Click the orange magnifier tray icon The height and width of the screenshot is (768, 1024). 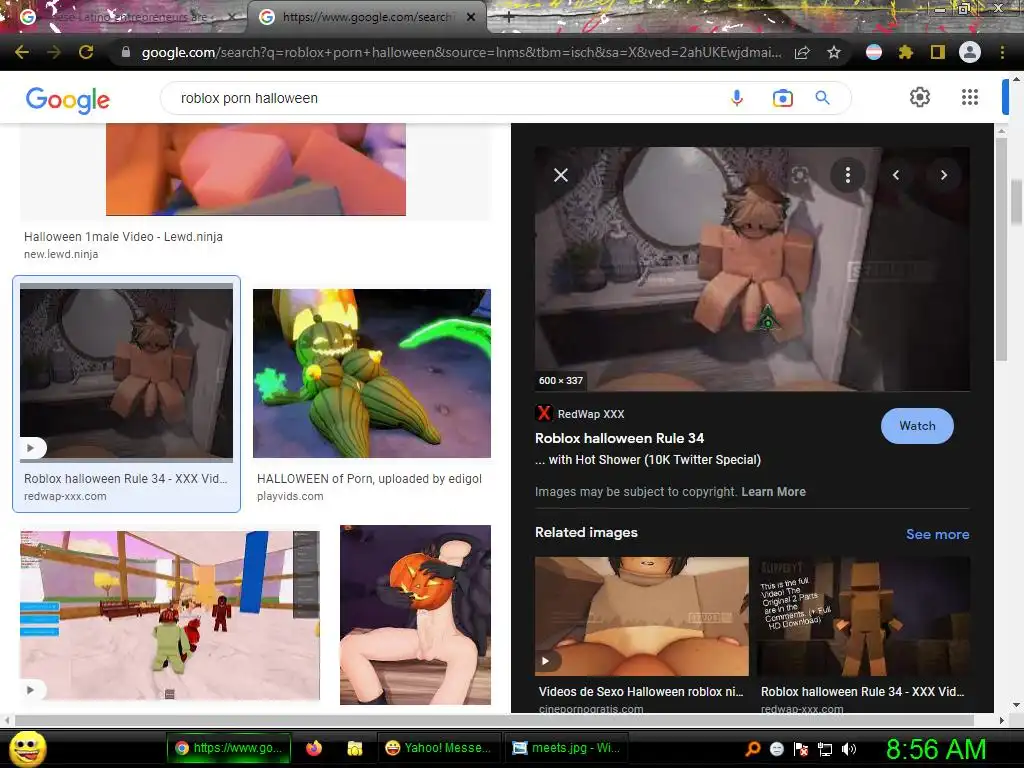coord(752,749)
